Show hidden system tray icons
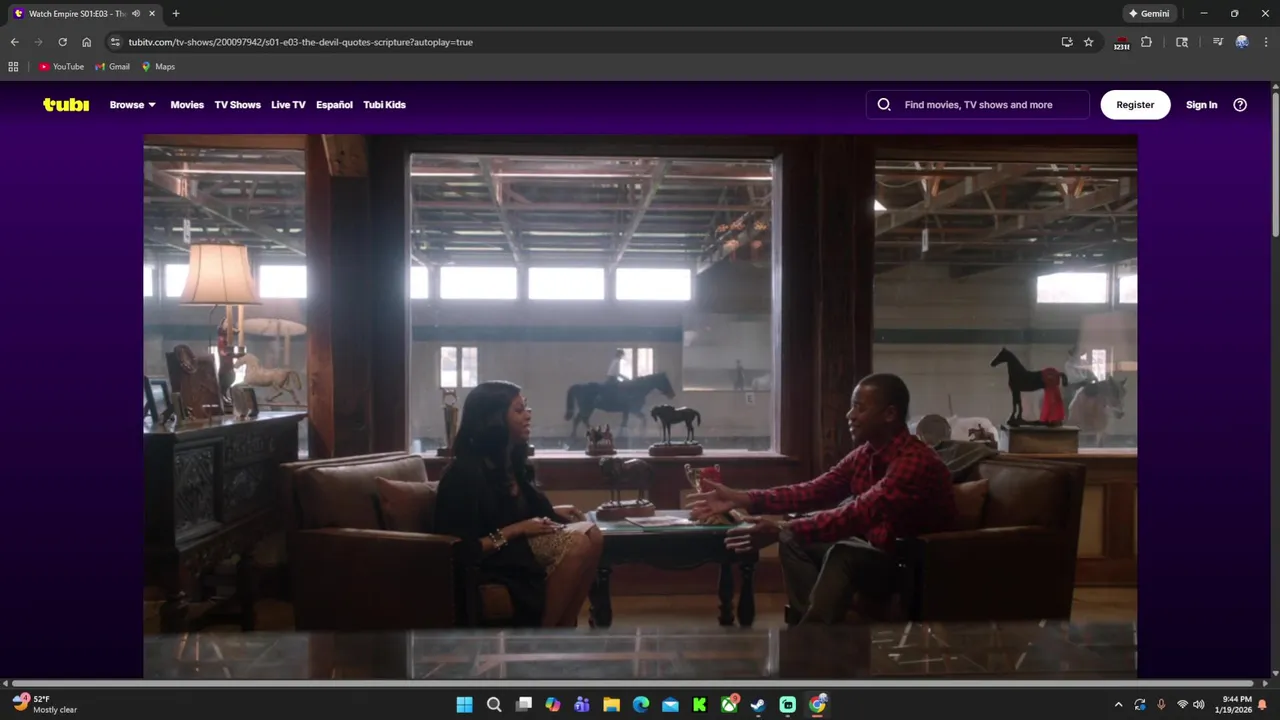Viewport: 1280px width, 720px height. (1118, 704)
